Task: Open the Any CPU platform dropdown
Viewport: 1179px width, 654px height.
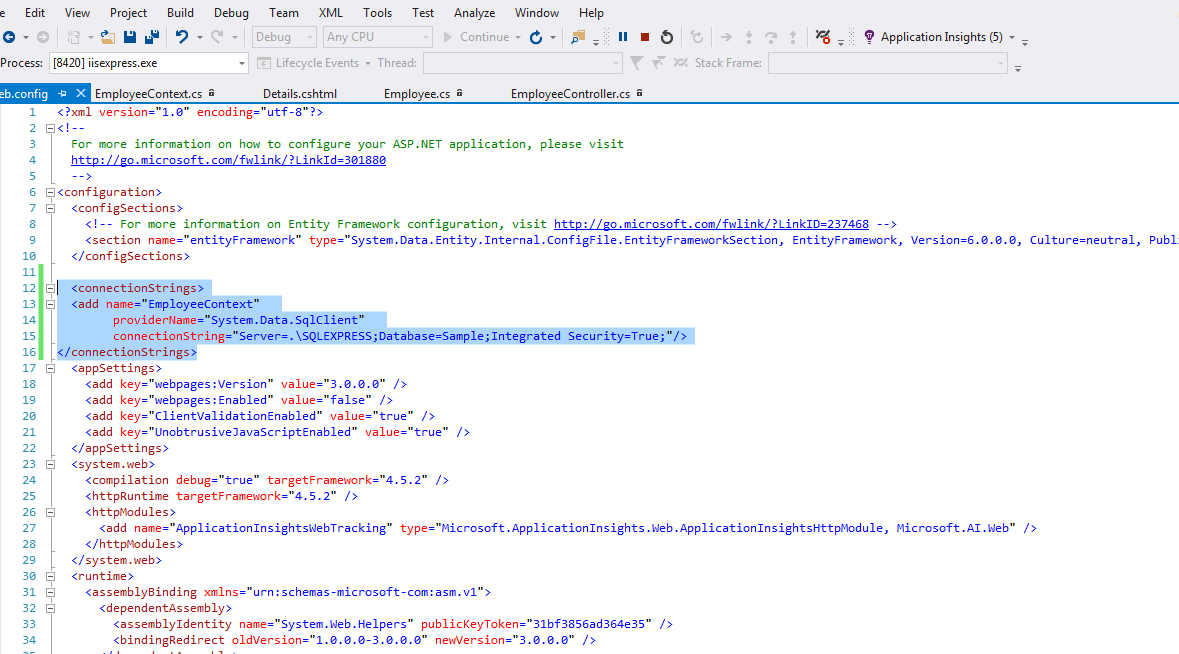Action: coord(428,36)
